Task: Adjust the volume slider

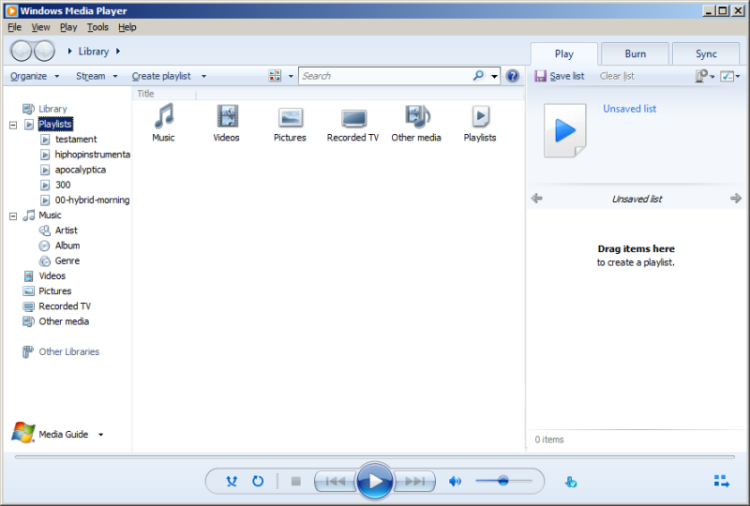Action: point(504,481)
